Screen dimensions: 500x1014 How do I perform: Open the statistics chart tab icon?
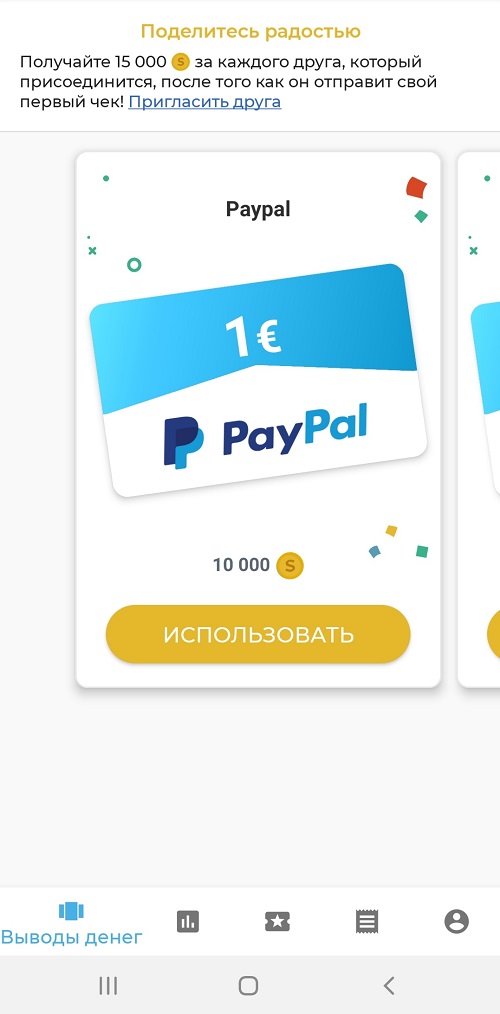(x=188, y=921)
